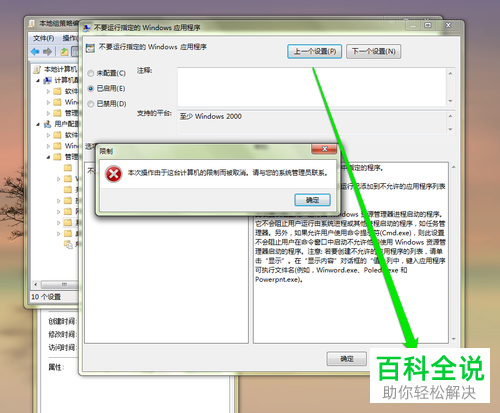Click the 计算机配置 tree item label
Screen dimensions: 500x413
[x=66, y=80]
